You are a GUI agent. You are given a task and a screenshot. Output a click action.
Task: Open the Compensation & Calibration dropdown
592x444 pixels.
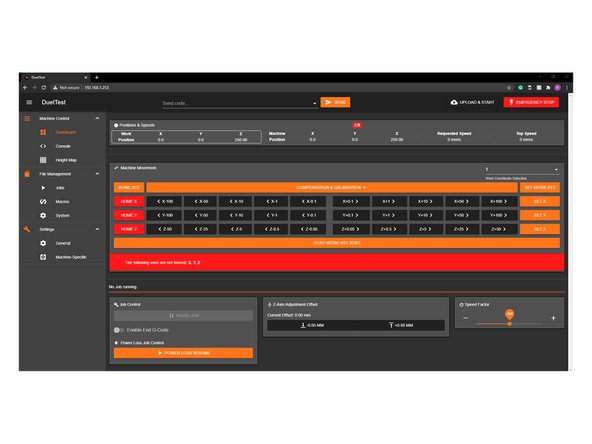click(331, 188)
